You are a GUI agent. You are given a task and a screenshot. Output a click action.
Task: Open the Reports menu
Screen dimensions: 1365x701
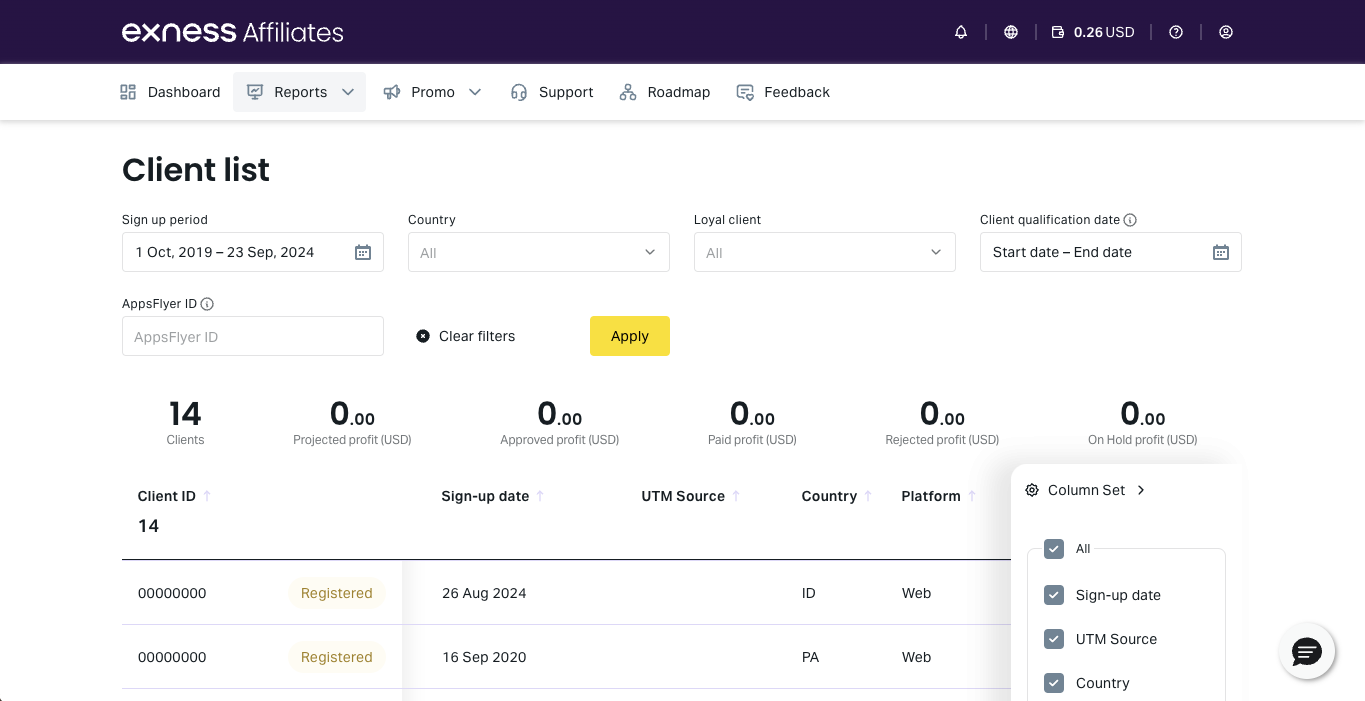[300, 92]
